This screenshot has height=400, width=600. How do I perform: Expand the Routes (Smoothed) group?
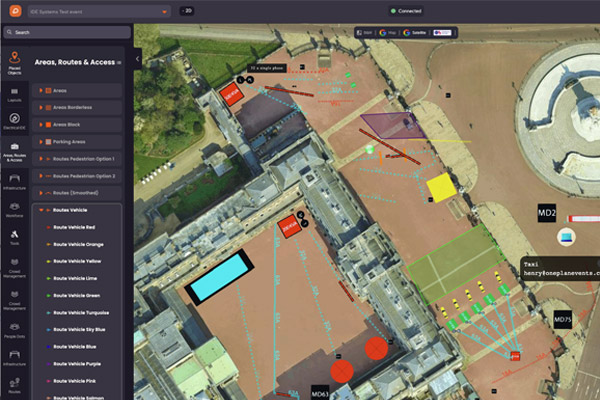41,193
